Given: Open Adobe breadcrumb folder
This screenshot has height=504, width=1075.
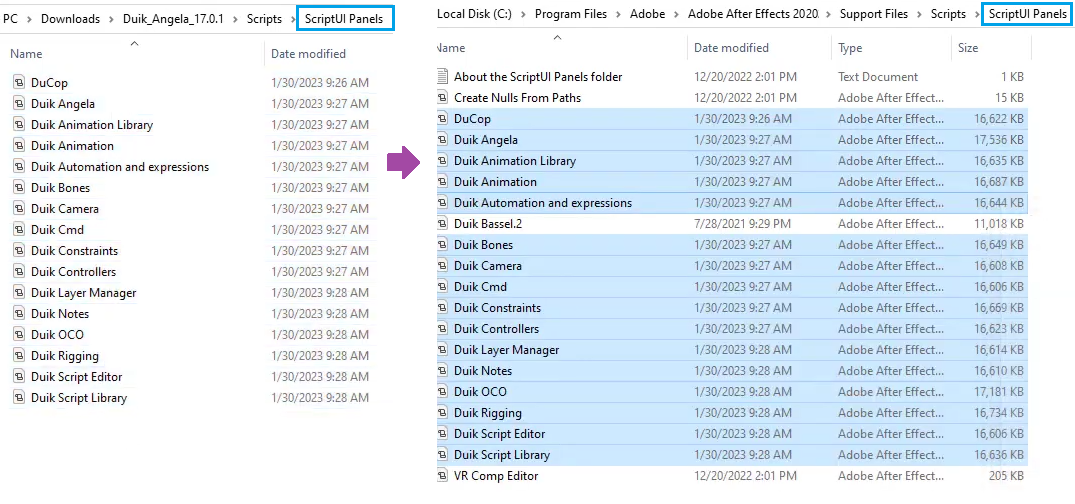Looking at the screenshot, I should [649, 14].
